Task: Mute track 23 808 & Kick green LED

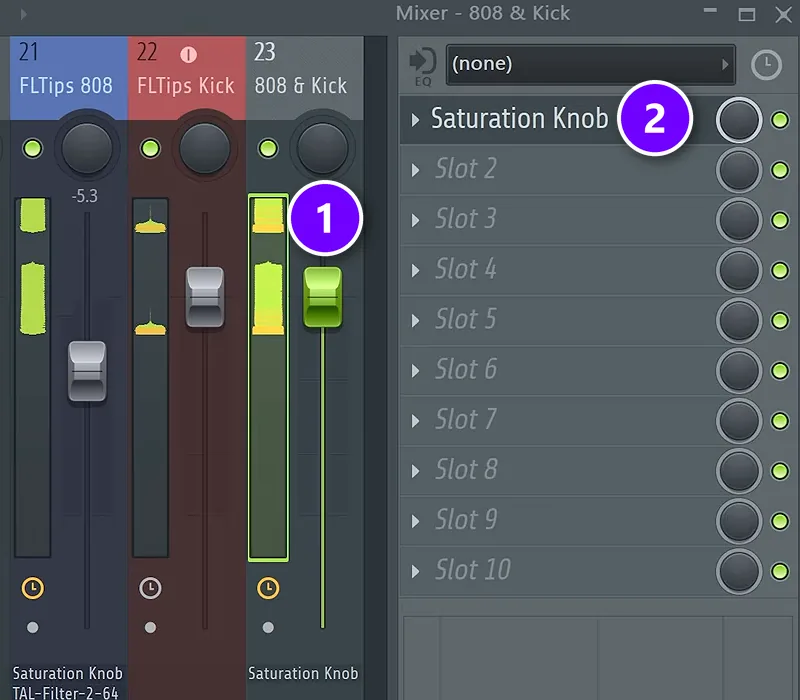Action: click(x=268, y=148)
